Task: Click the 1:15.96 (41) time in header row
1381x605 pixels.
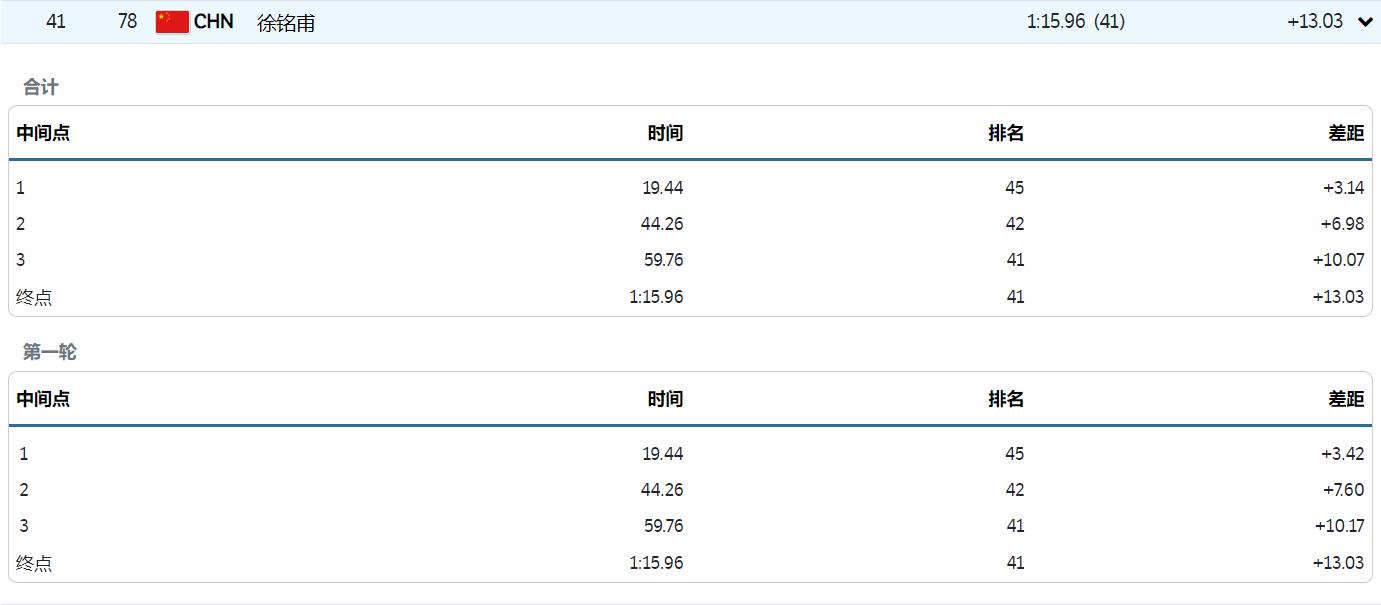Action: click(1075, 21)
